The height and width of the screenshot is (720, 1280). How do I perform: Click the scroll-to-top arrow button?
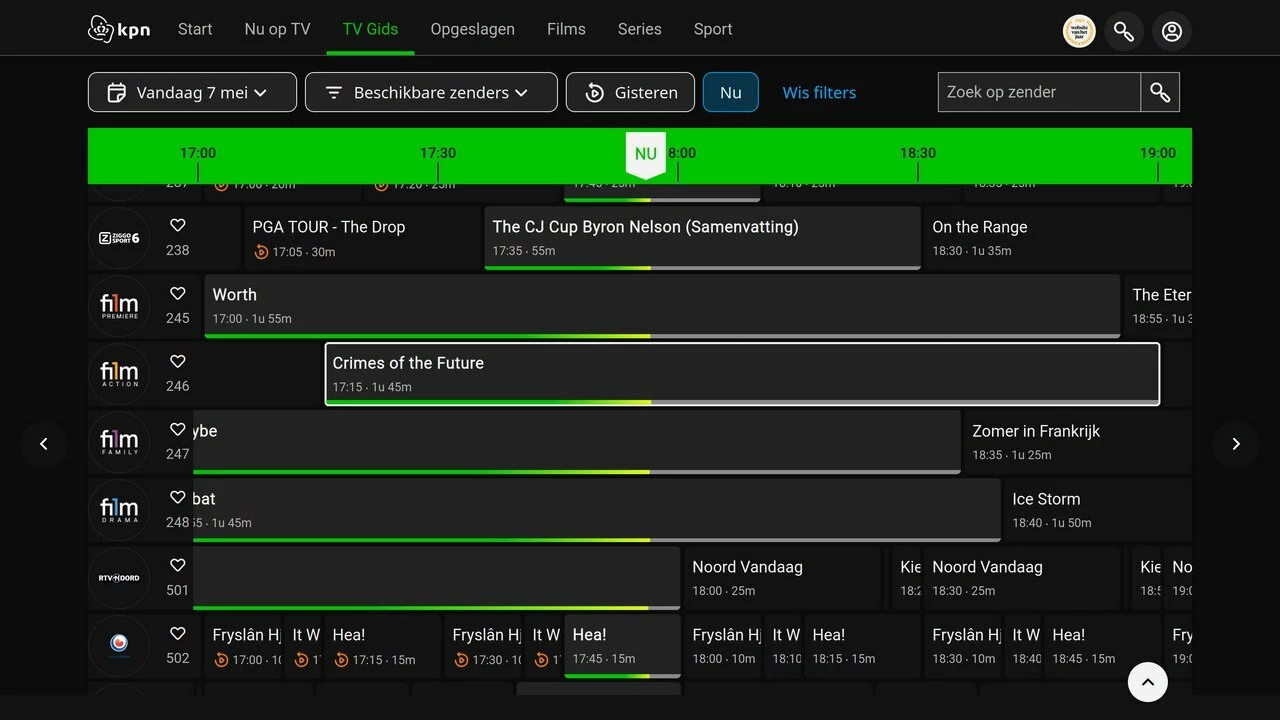point(1148,682)
